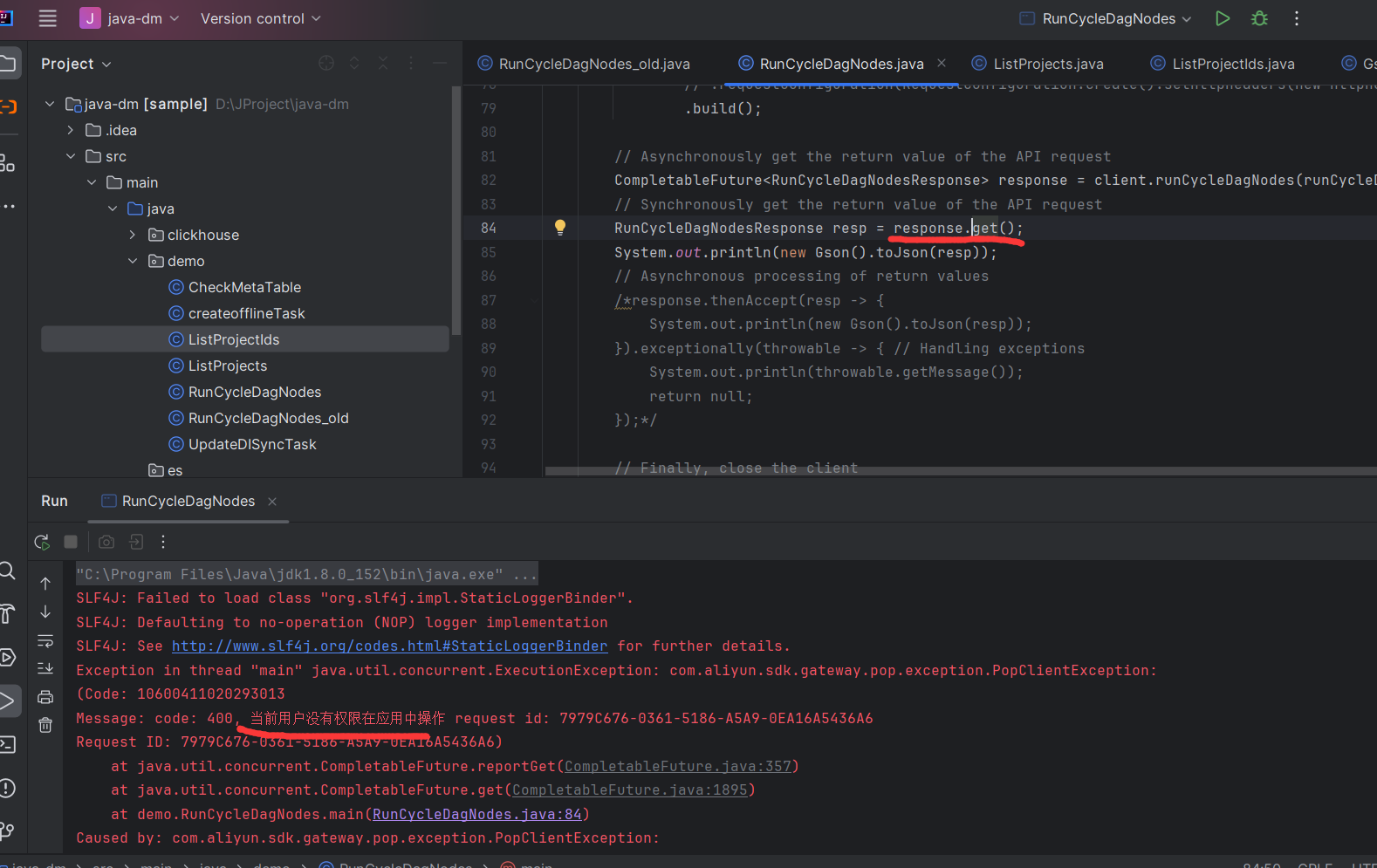Open CompletableFuture.java:357 stack link
1377x868 pixels.
[677, 766]
